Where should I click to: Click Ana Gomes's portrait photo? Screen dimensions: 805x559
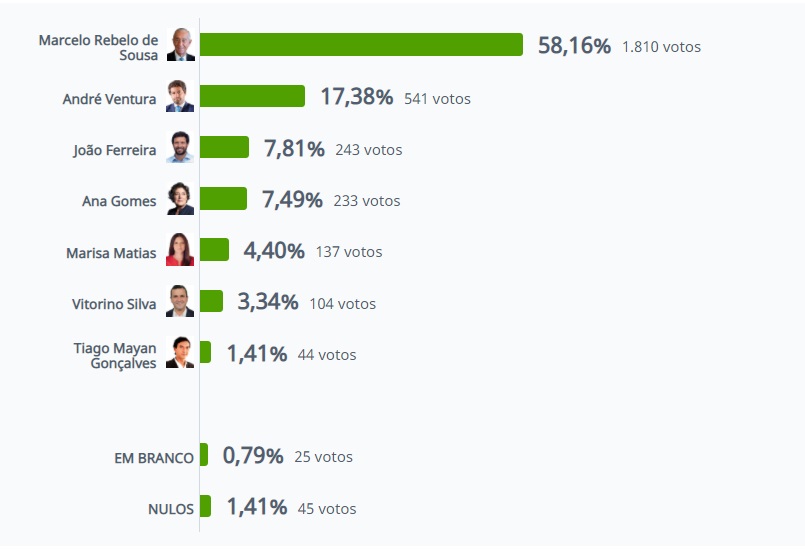(180, 199)
